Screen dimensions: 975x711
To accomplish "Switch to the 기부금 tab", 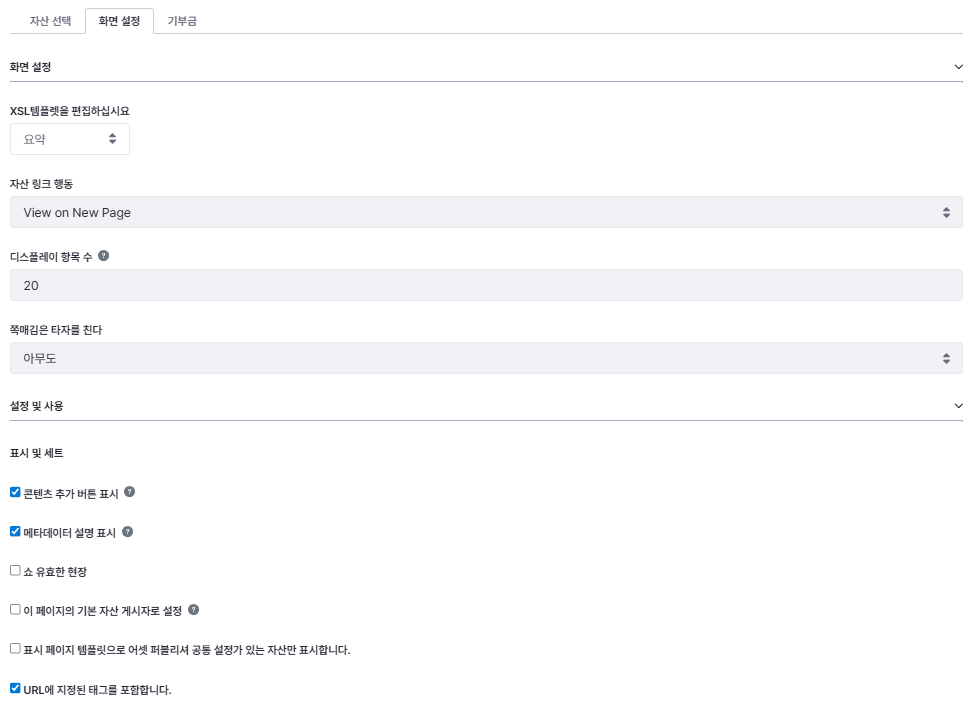I will coord(182,20).
